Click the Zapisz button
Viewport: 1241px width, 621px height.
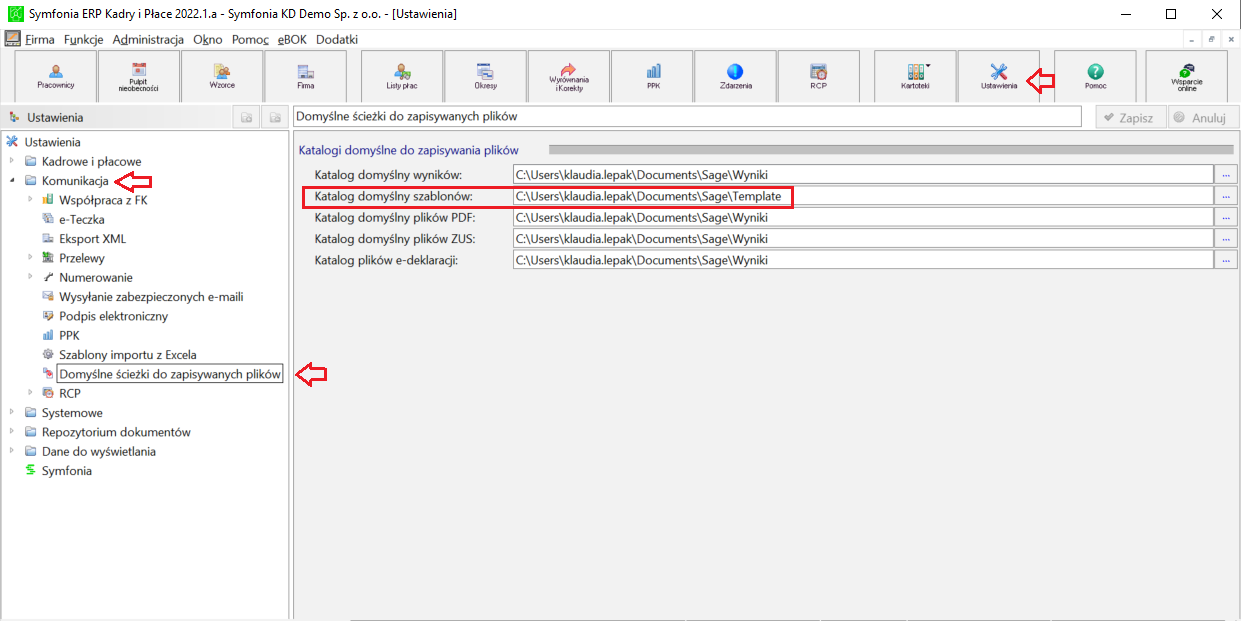(x=1129, y=117)
